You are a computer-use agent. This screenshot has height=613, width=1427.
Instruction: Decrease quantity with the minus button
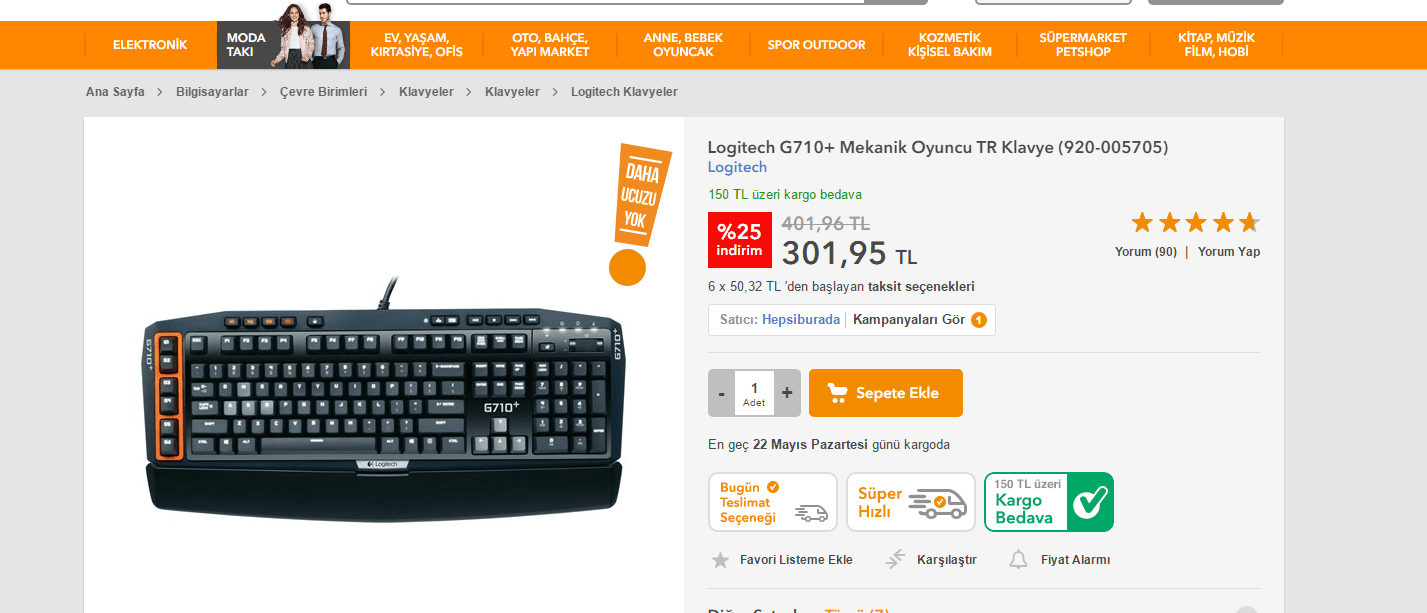click(x=721, y=393)
